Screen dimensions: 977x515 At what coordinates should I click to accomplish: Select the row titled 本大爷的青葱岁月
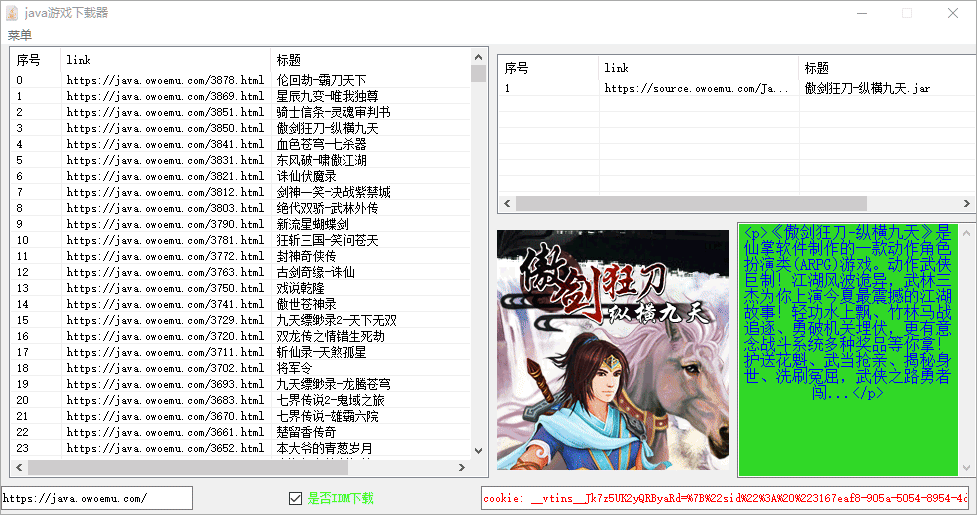coord(241,448)
